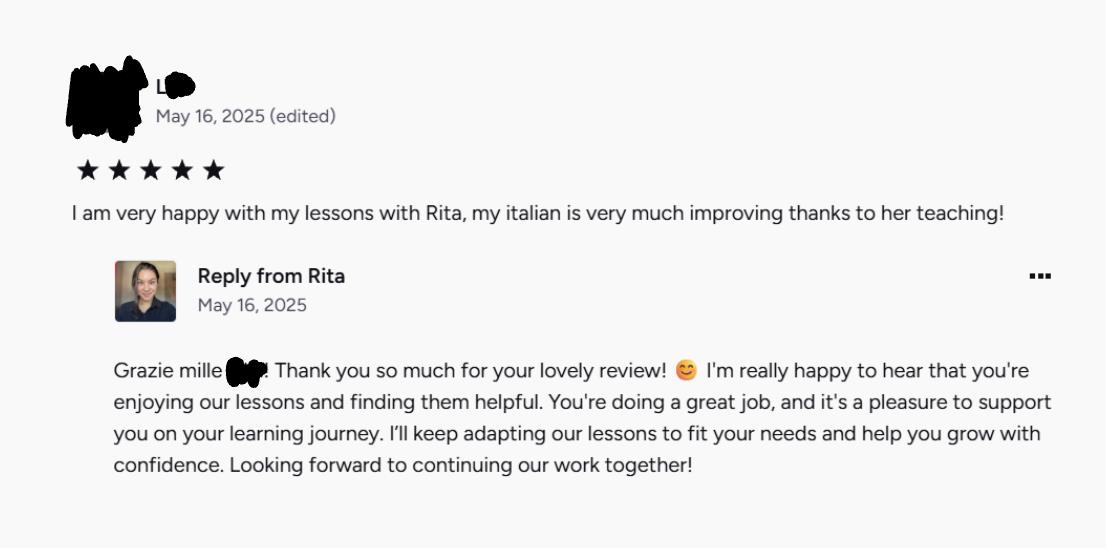This screenshot has height=548, width=1106.
Task: Click the date beneath "Reply from Rita"
Action: click(252, 305)
